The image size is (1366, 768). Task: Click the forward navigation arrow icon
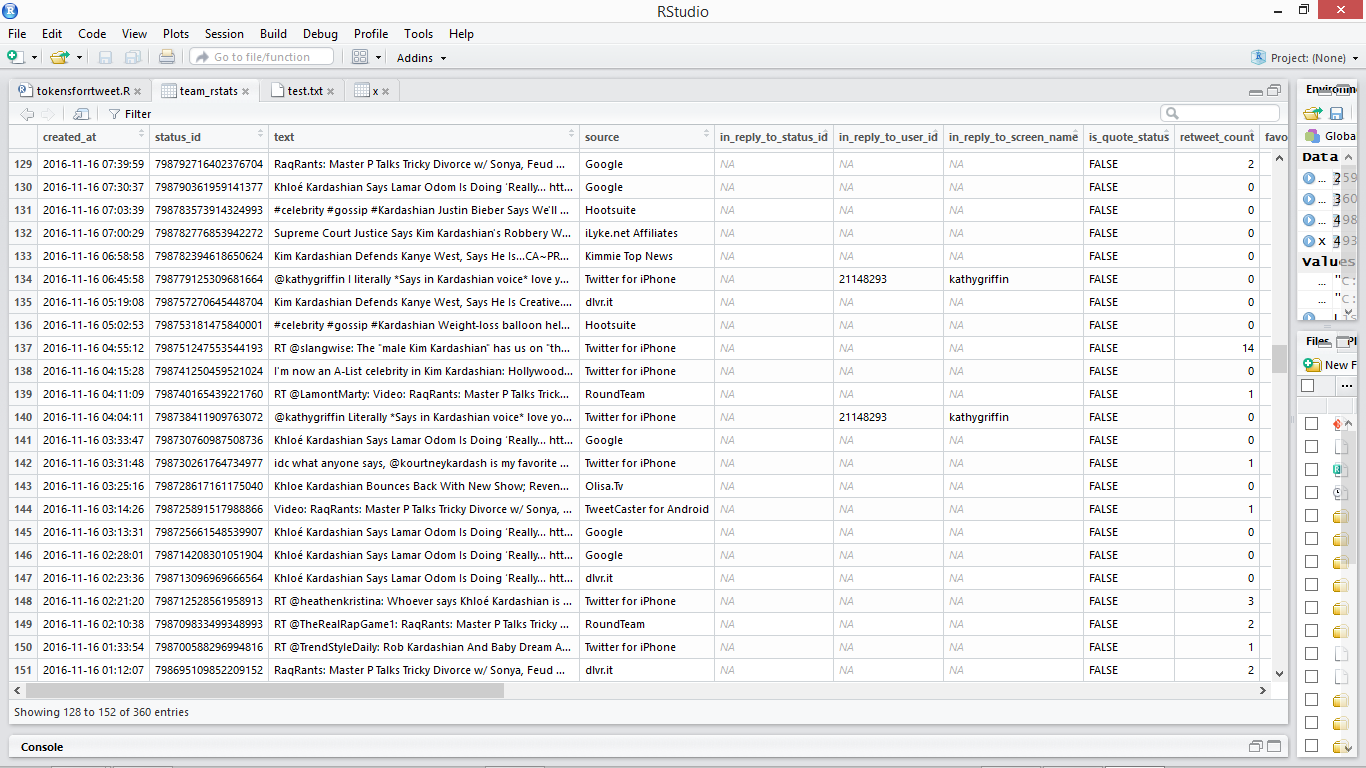tap(48, 114)
